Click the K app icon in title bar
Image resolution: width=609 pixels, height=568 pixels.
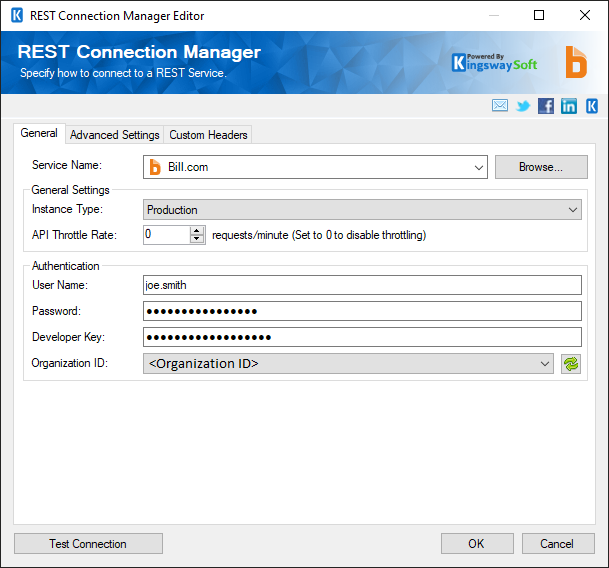[17, 16]
